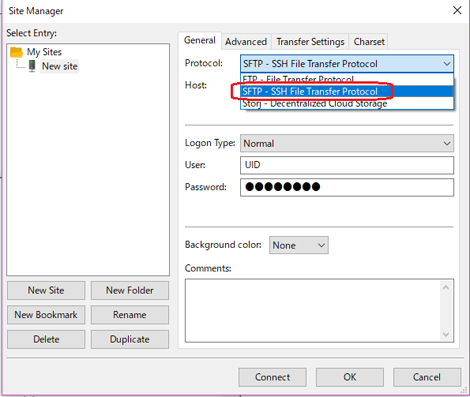Click the Cancel button
The width and height of the screenshot is (470, 397).
[427, 377]
